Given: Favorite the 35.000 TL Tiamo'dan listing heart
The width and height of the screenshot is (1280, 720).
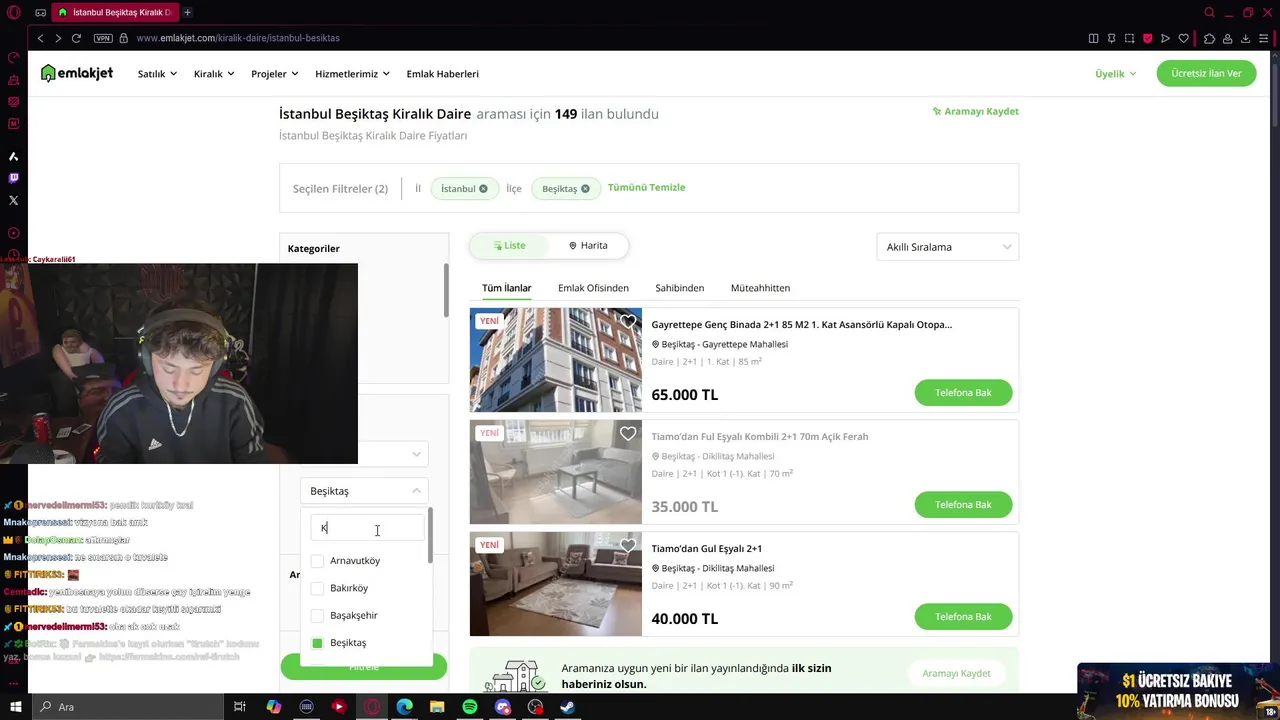Looking at the screenshot, I should (x=628, y=434).
